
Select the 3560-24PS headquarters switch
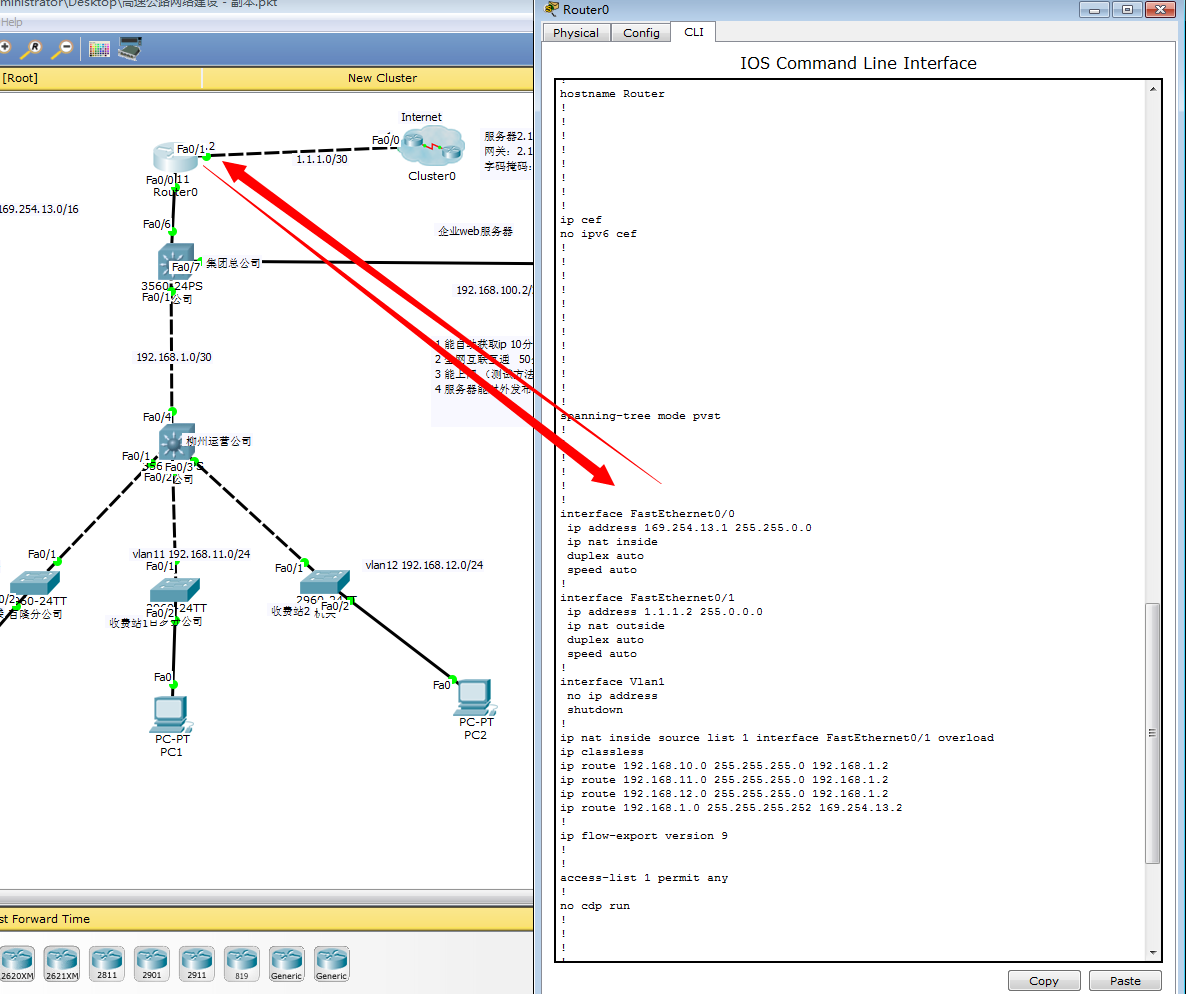pyautogui.click(x=176, y=262)
